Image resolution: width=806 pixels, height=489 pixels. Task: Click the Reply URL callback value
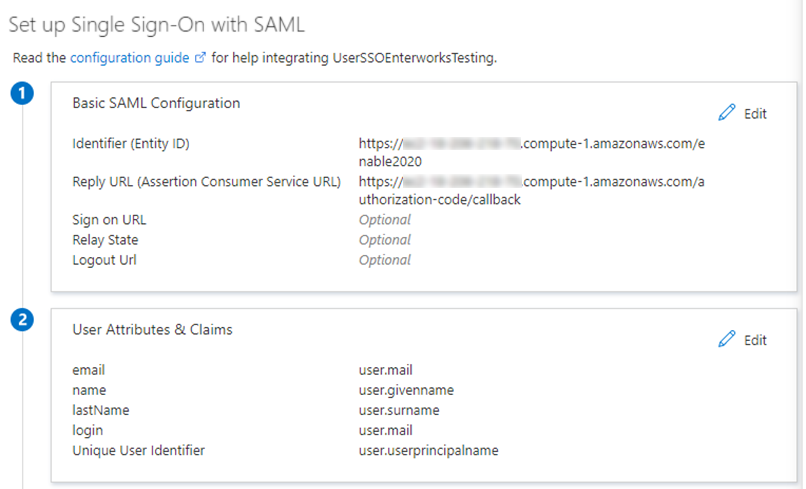click(x=531, y=190)
